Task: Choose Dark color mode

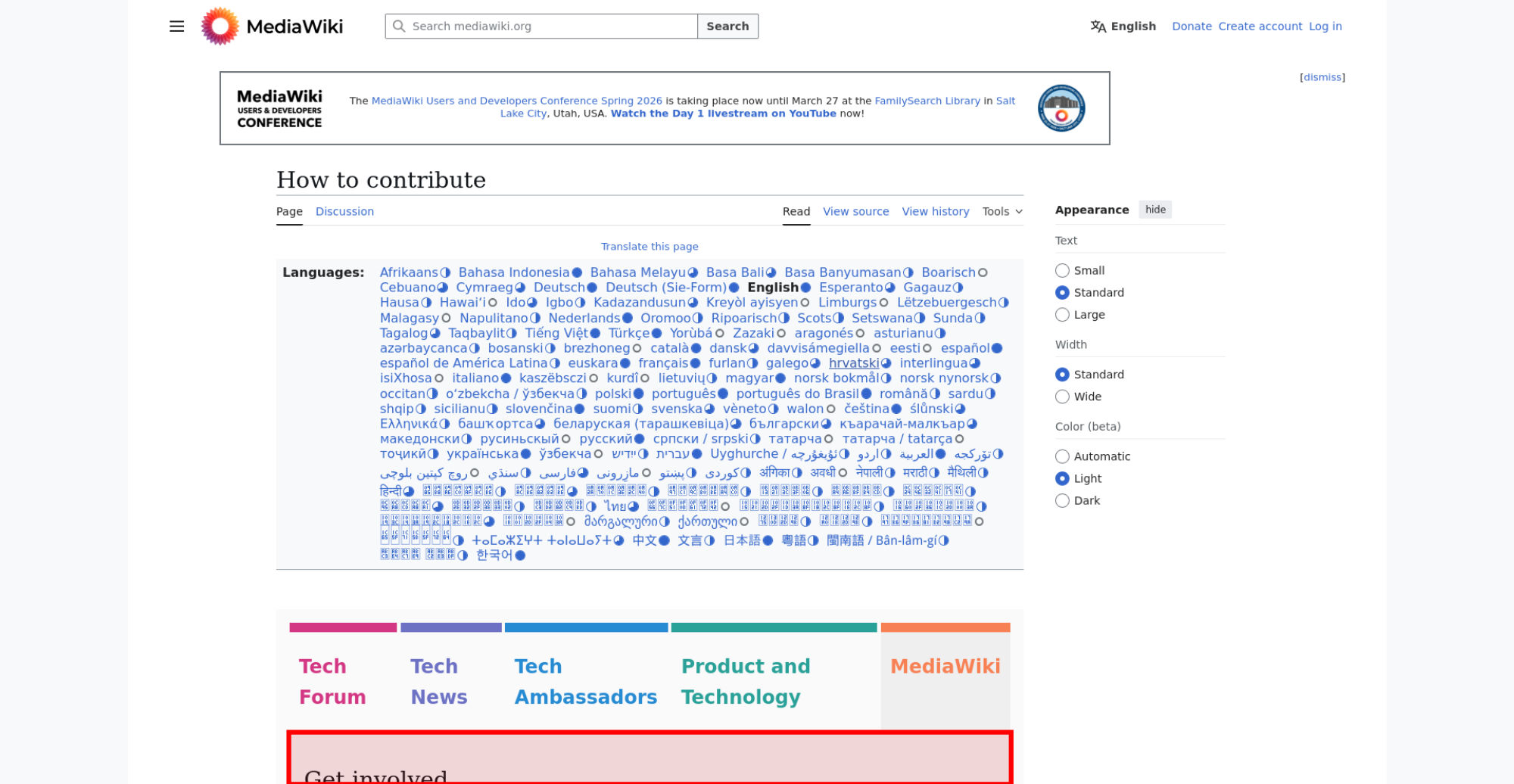Action: tap(1062, 501)
